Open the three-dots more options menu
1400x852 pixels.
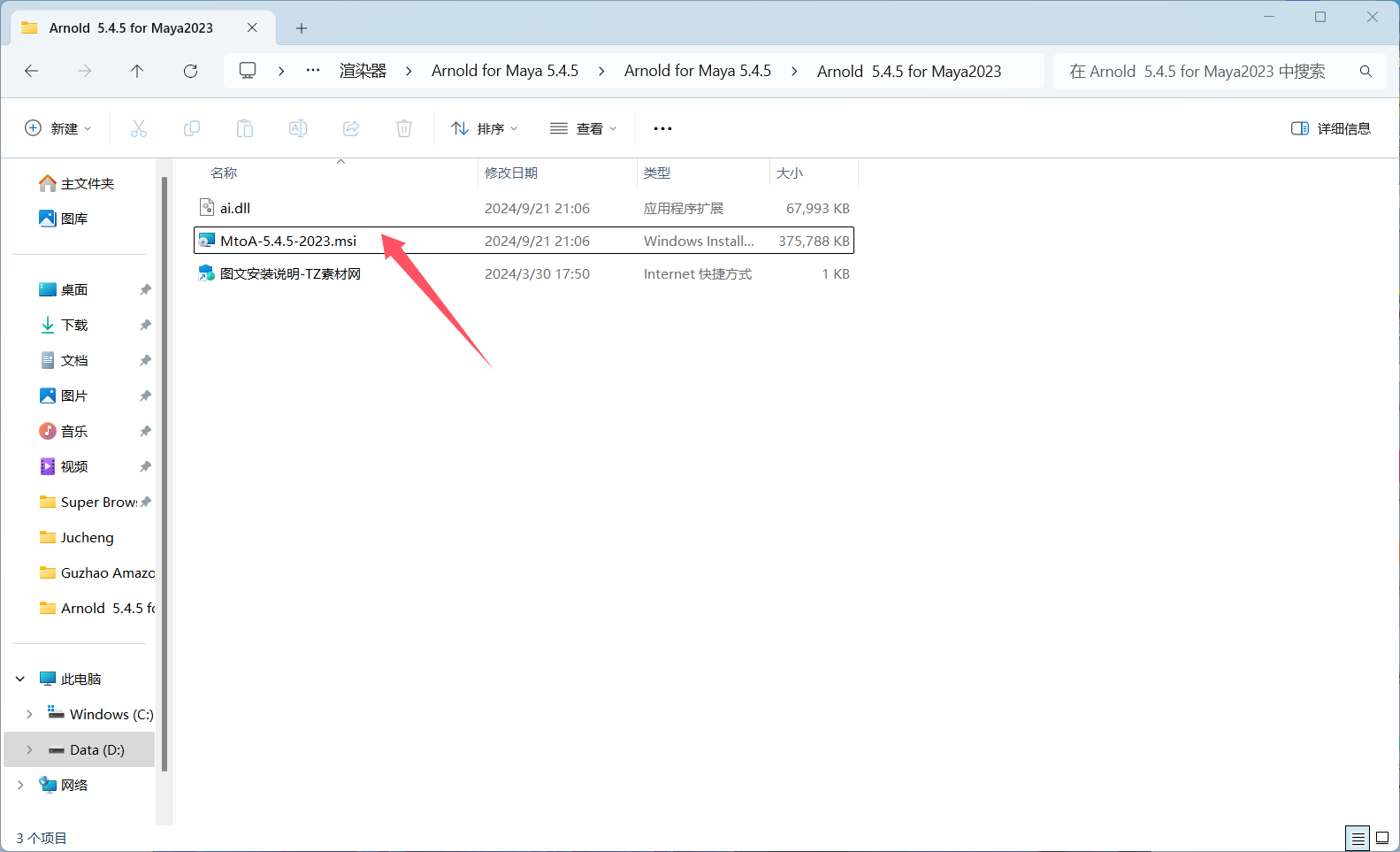[662, 128]
